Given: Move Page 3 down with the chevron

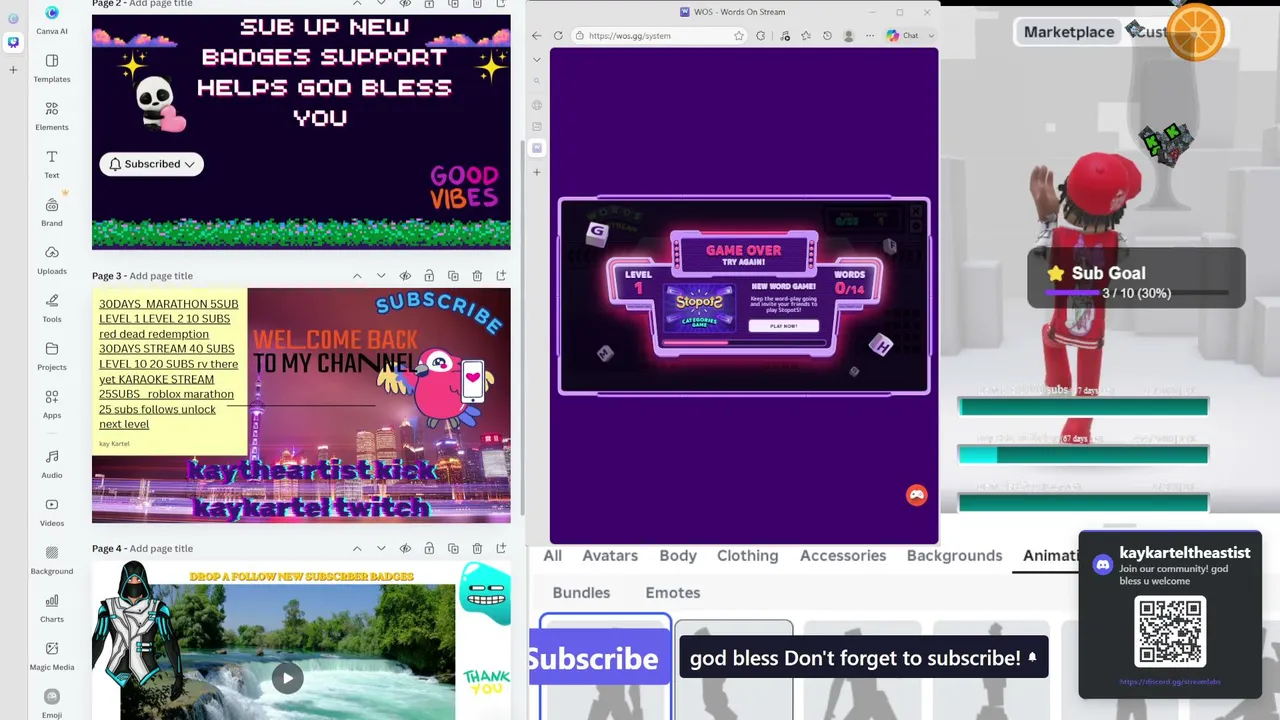Looking at the screenshot, I should [381, 276].
